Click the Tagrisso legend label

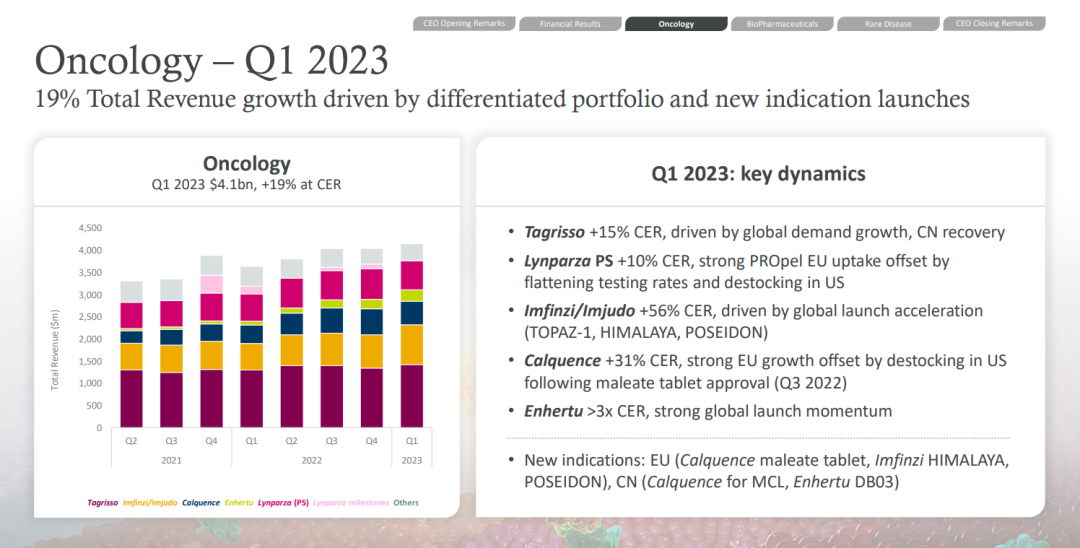(x=103, y=503)
